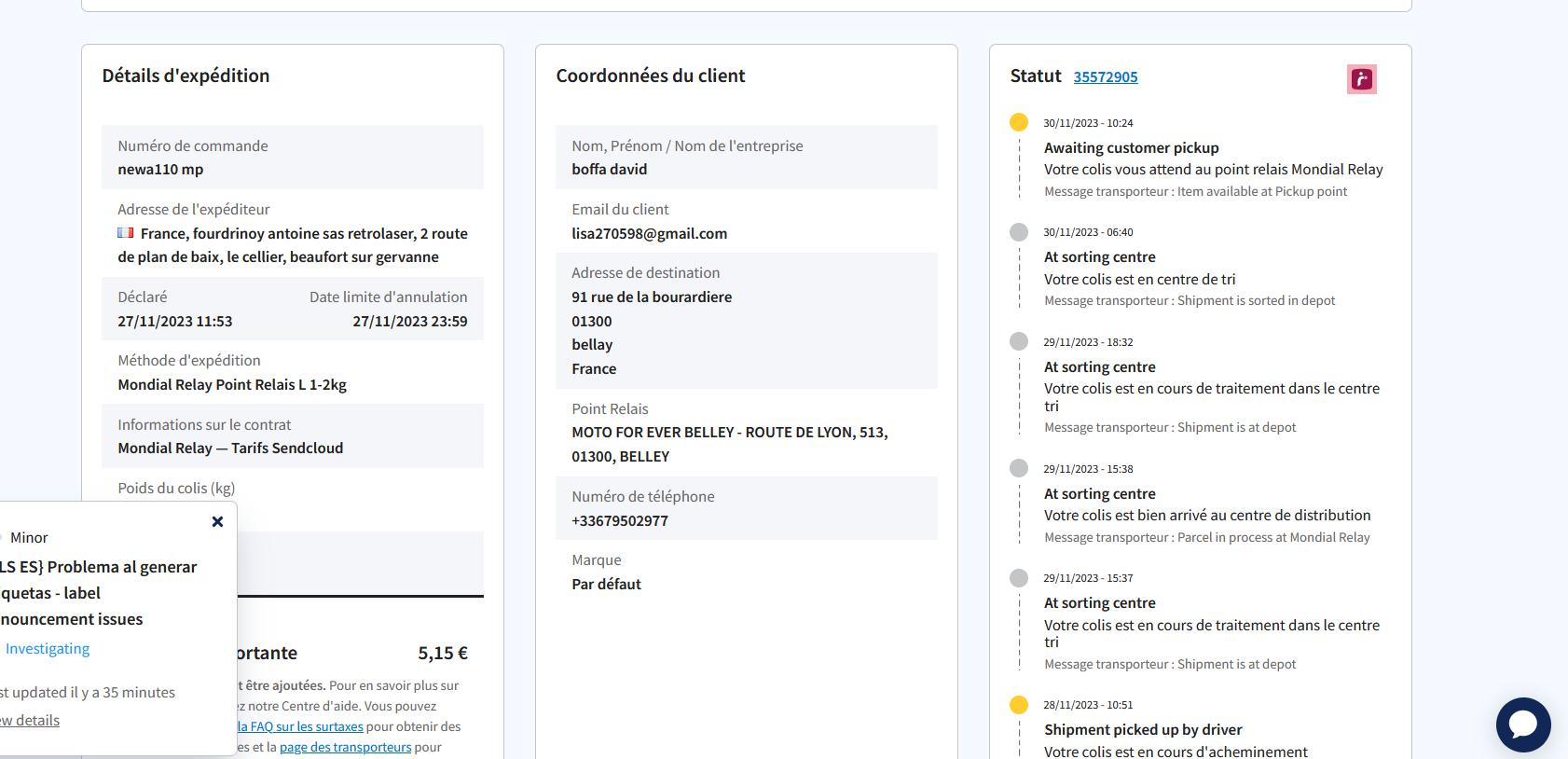Viewport: 1568px width, 759px height.
Task: Click the pink carrier tracking icon
Action: tap(1362, 79)
